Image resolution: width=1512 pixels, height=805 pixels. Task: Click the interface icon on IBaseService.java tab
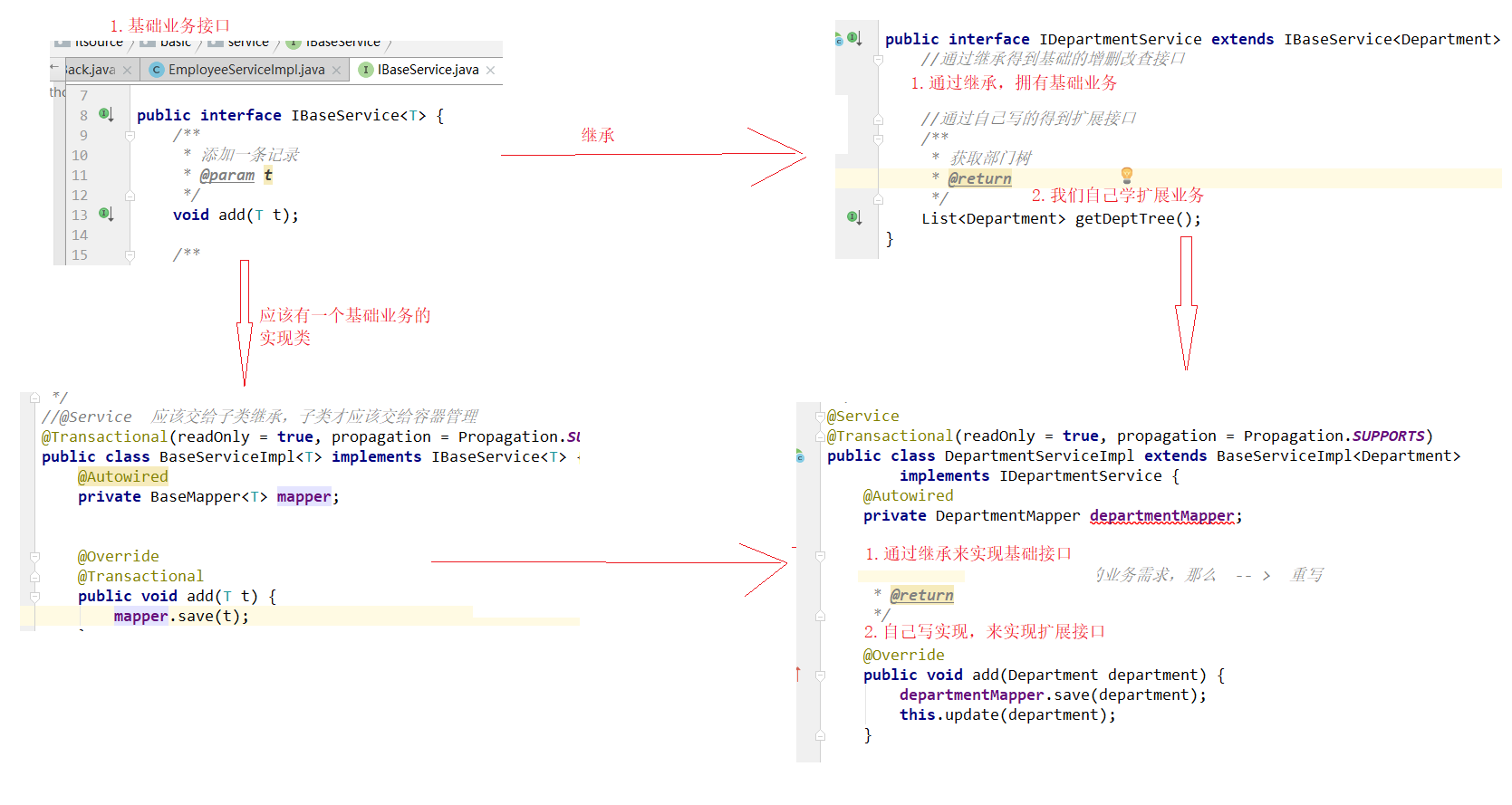point(366,70)
